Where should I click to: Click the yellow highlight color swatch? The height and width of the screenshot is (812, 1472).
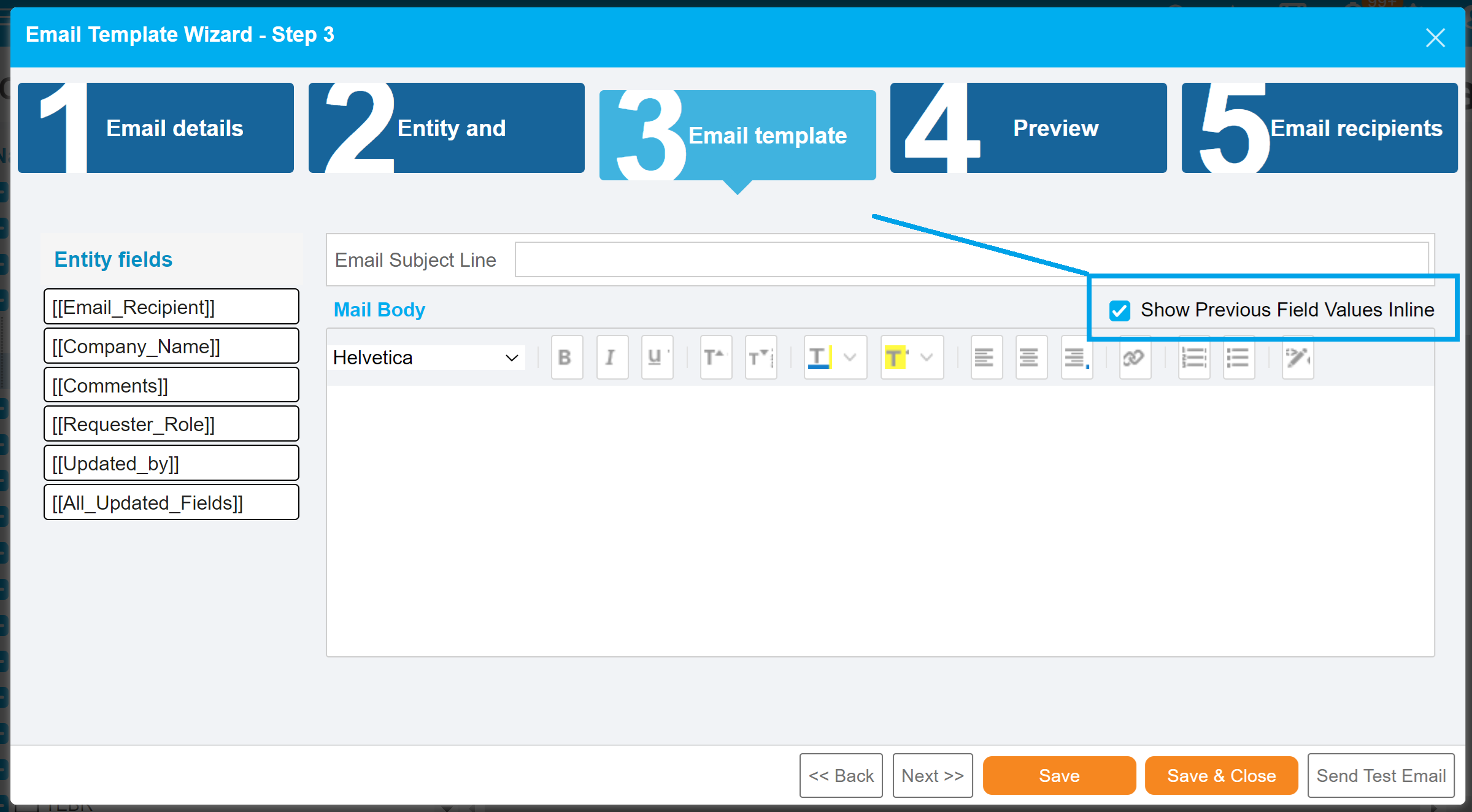pyautogui.click(x=895, y=358)
